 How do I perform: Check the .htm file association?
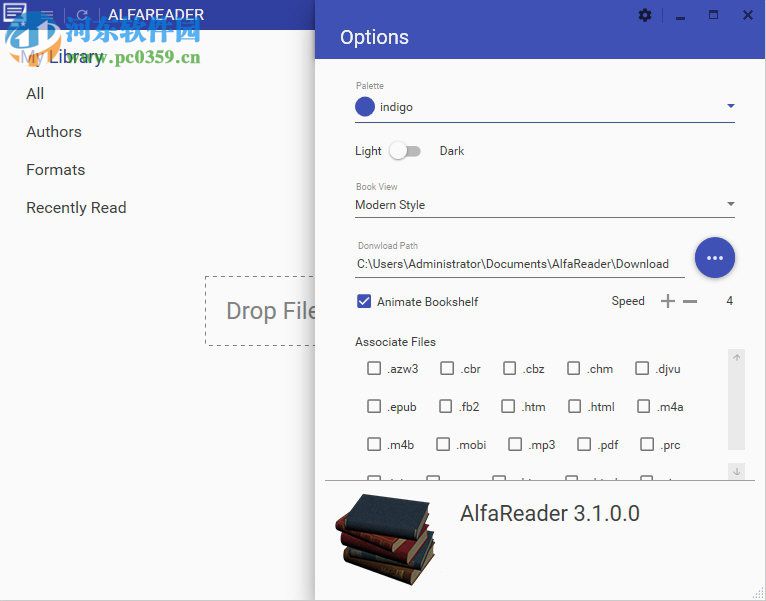508,406
